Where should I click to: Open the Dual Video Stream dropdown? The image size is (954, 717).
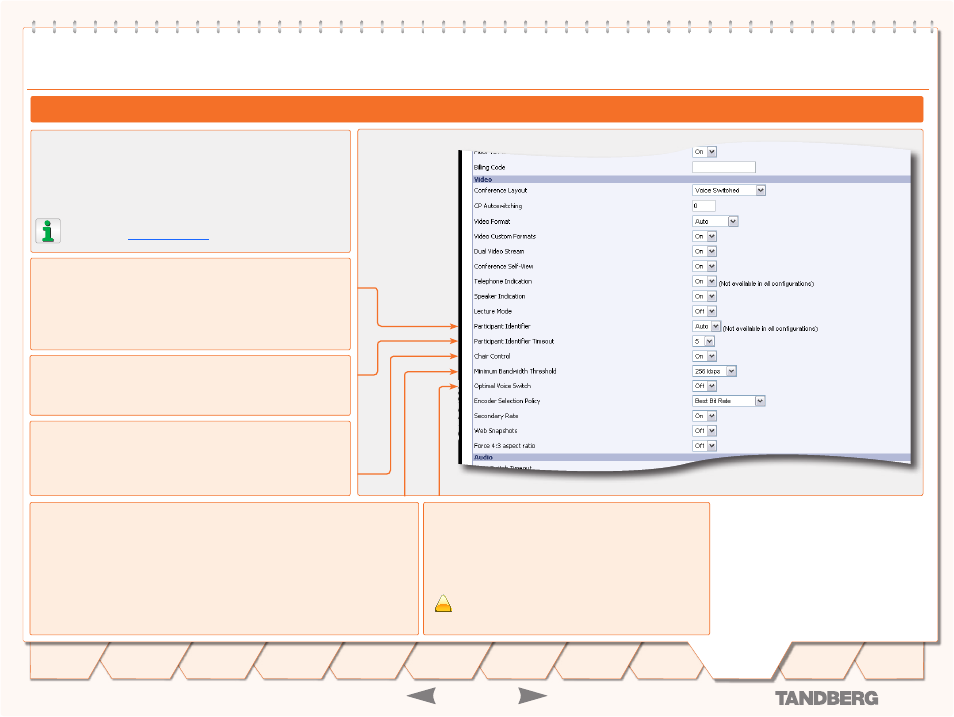[x=705, y=251]
